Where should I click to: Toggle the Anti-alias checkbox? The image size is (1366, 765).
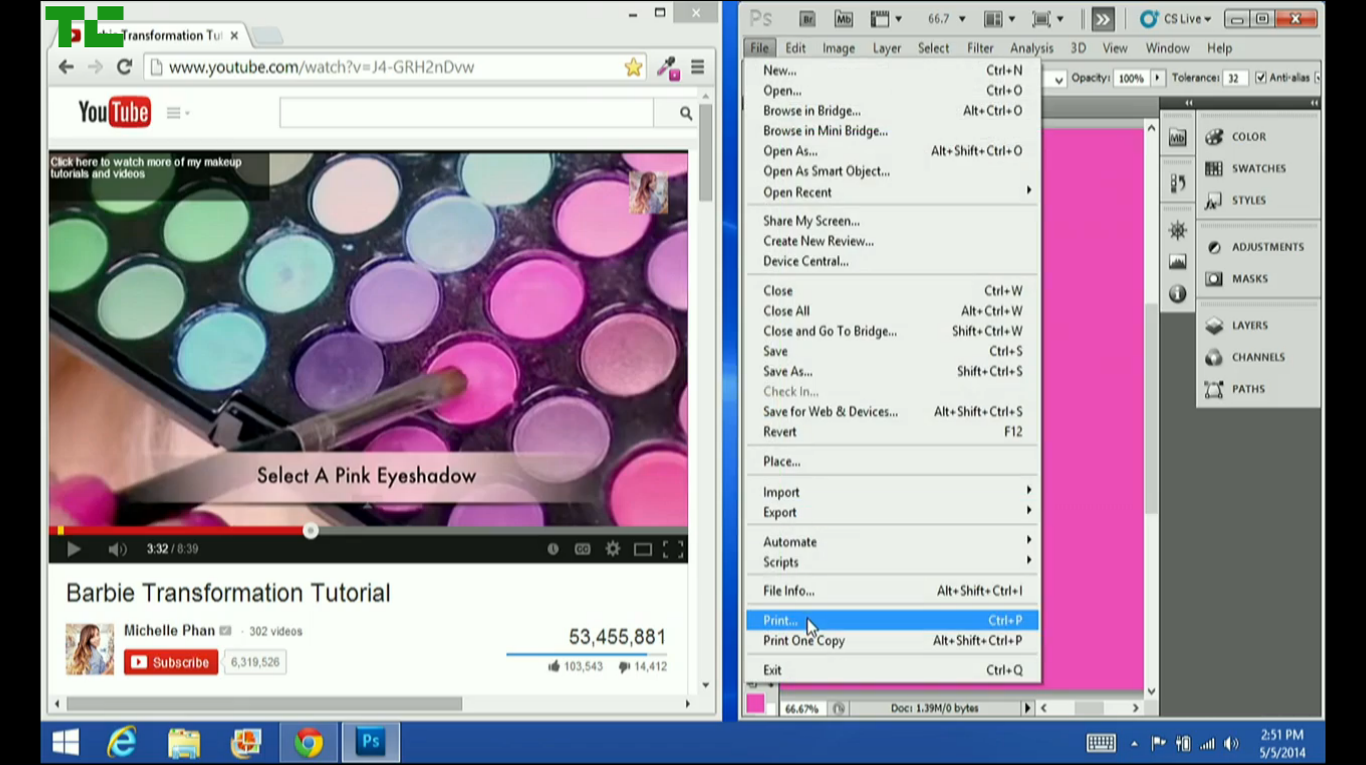(x=1261, y=78)
